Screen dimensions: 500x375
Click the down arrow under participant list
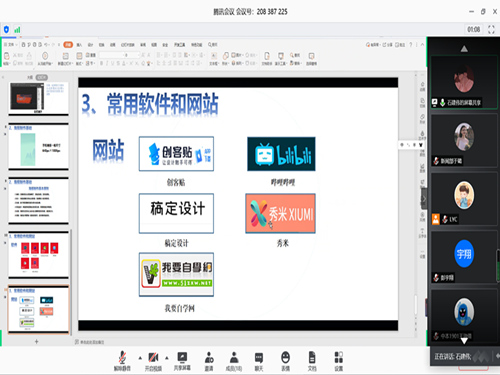point(464,341)
